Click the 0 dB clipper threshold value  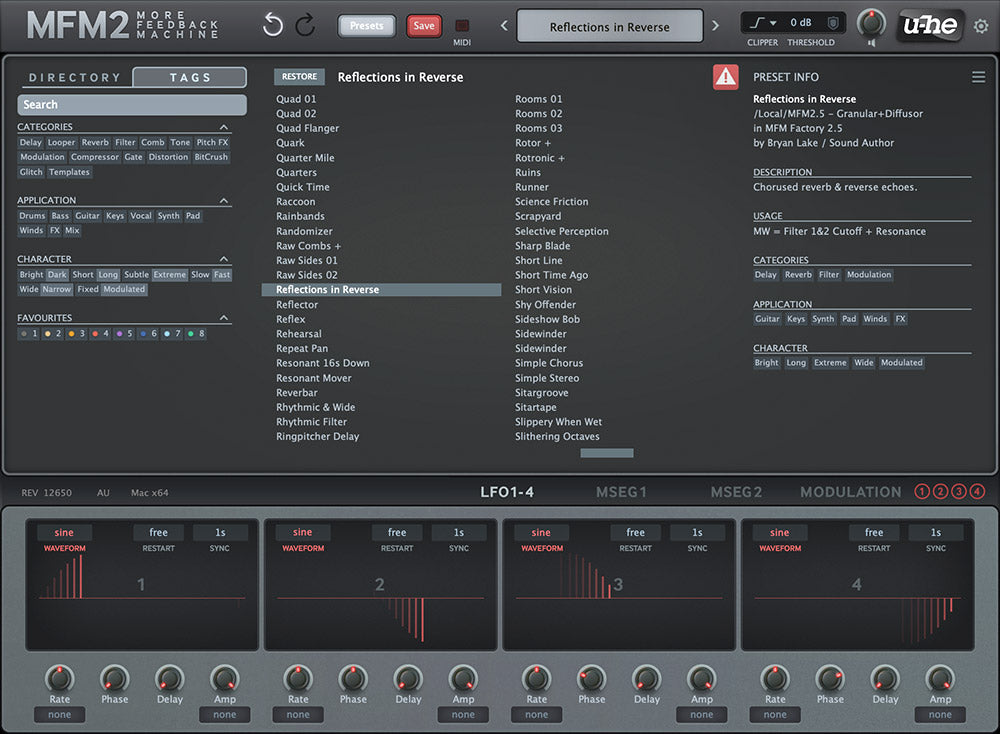pos(801,23)
